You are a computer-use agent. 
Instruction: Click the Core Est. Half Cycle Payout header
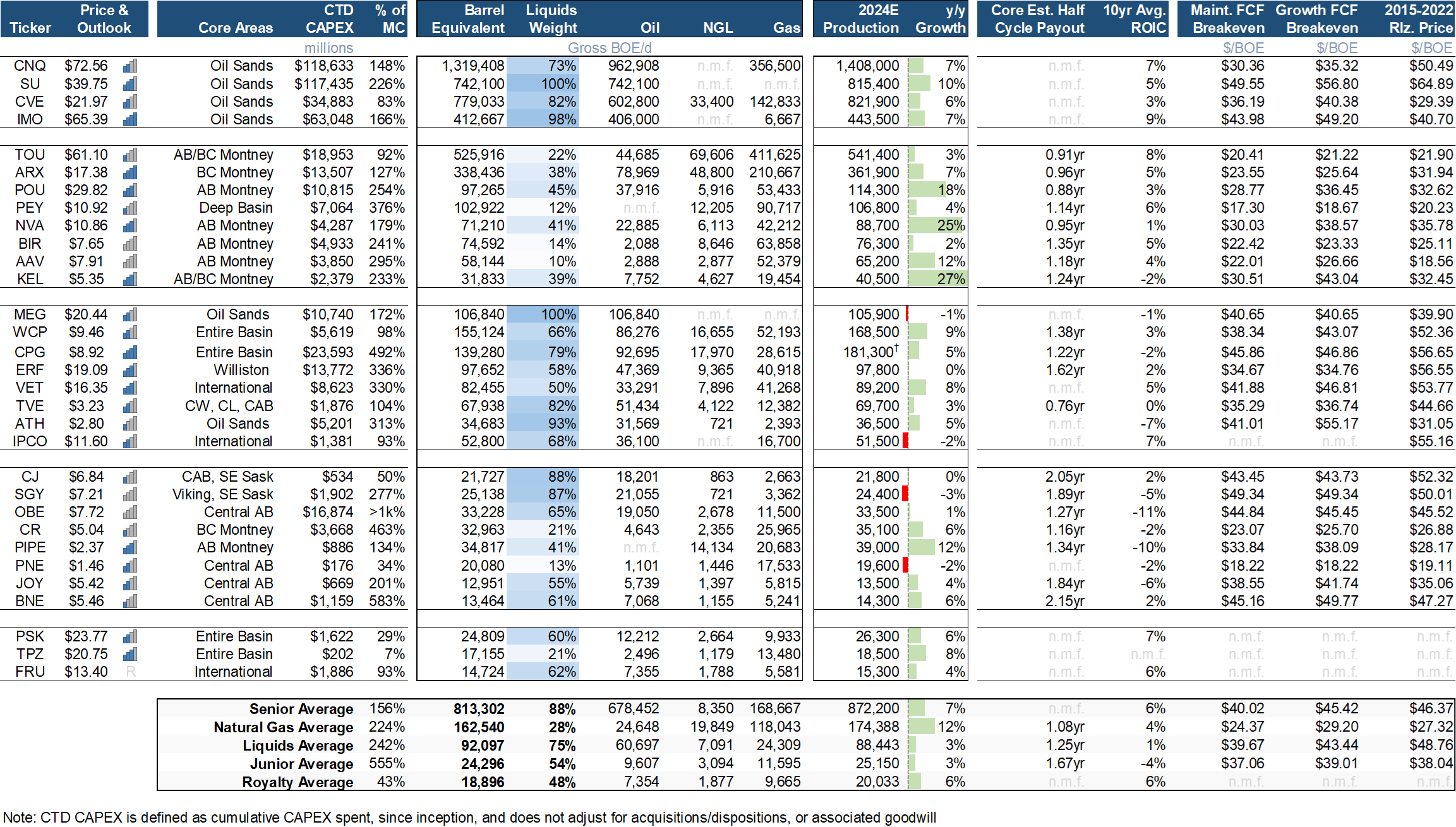tap(1038, 19)
